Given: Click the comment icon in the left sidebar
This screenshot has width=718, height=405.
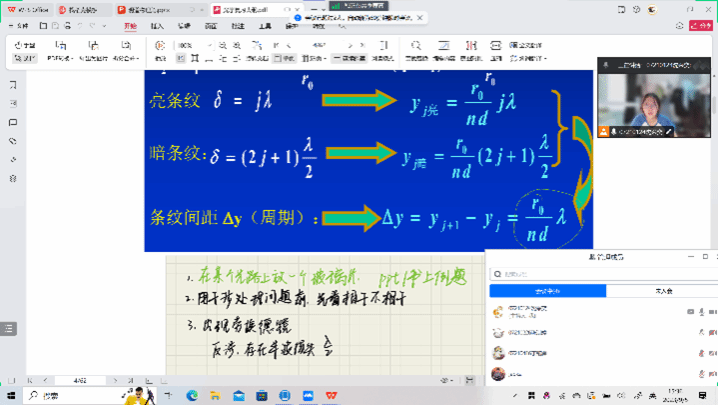Looking at the screenshot, I should pyautogui.click(x=13, y=123).
